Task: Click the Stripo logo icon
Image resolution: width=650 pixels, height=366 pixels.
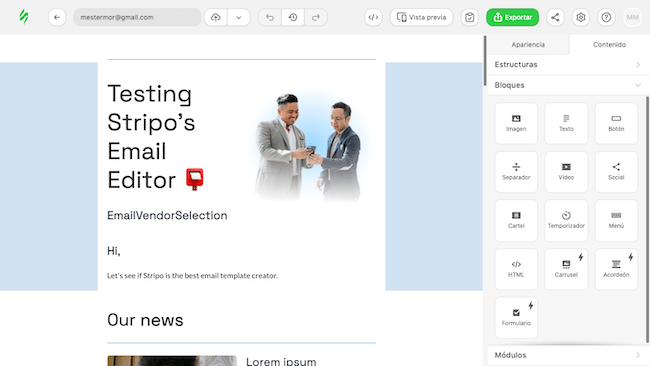Action: tap(24, 17)
